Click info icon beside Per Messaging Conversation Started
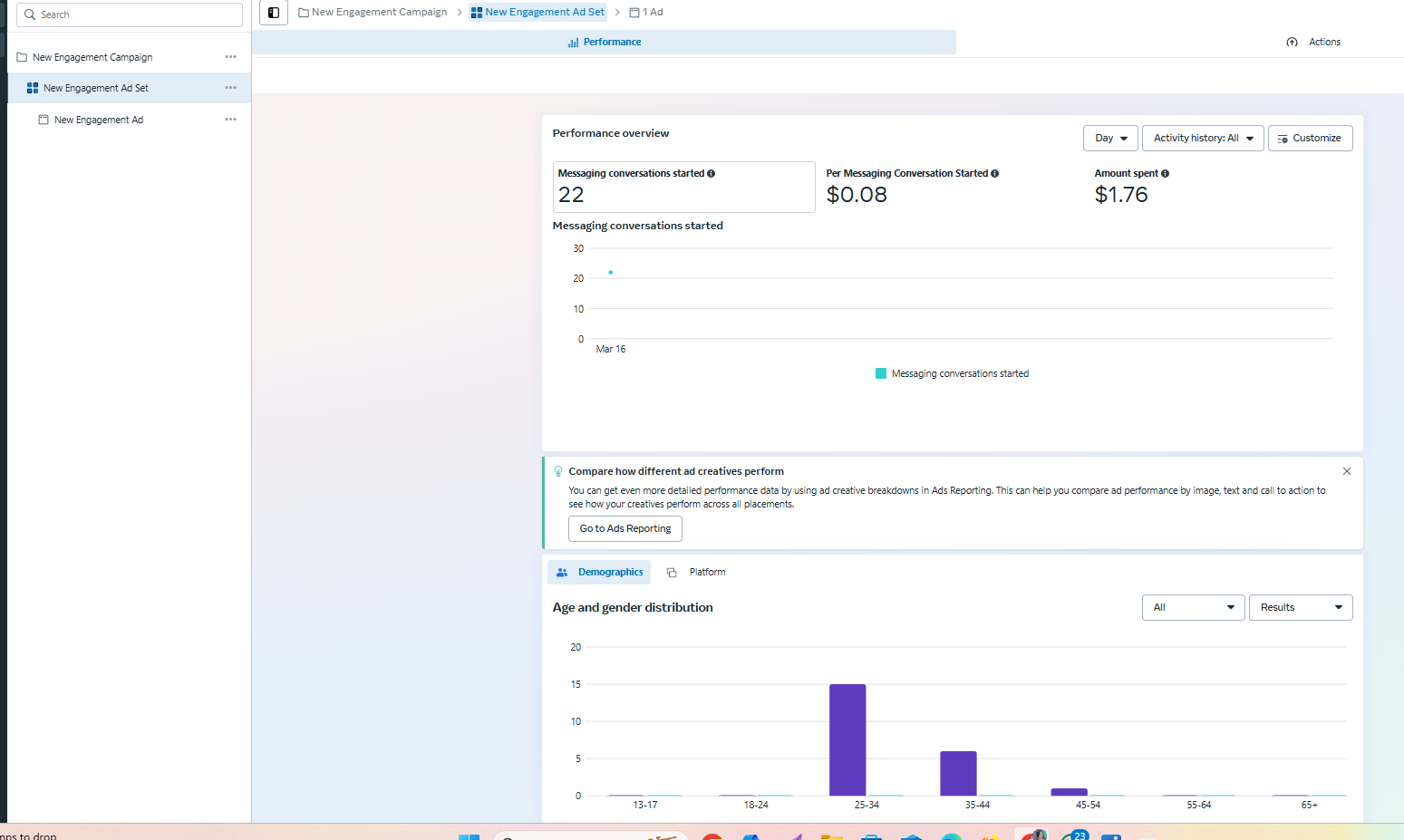The image size is (1404, 840). point(994,173)
